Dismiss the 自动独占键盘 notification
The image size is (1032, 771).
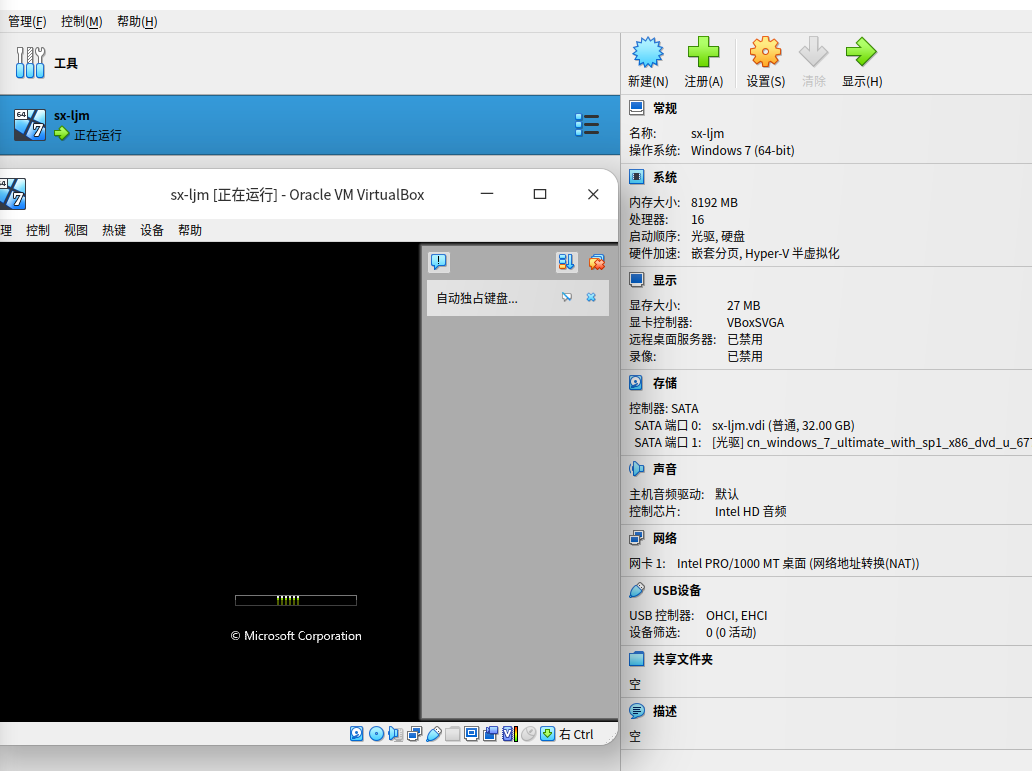pyautogui.click(x=590, y=297)
